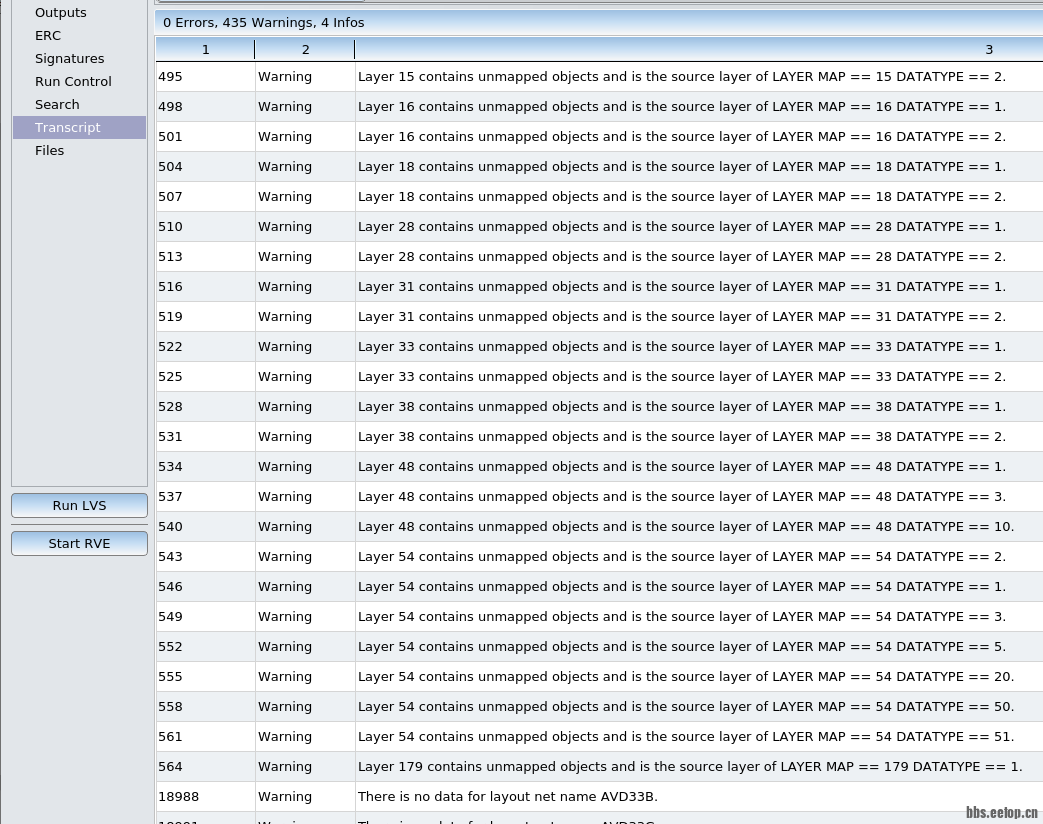Click column 2 header in transcript table
The width and height of the screenshot is (1043, 824).
tap(305, 50)
